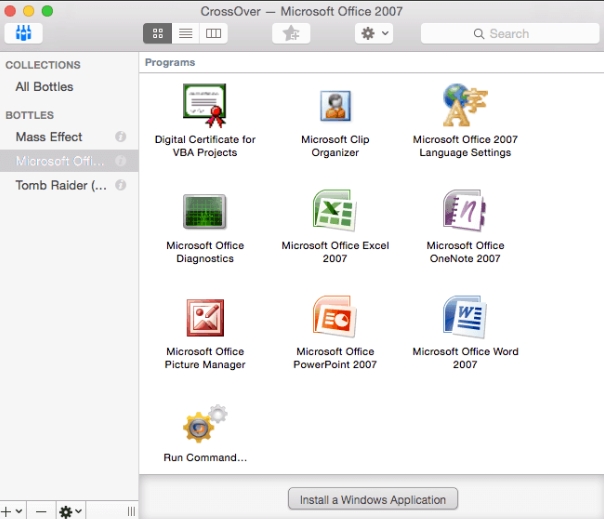This screenshot has height=519, width=604.
Task: Select the Microsoft Office Word 2007 icon
Action: coord(465,316)
